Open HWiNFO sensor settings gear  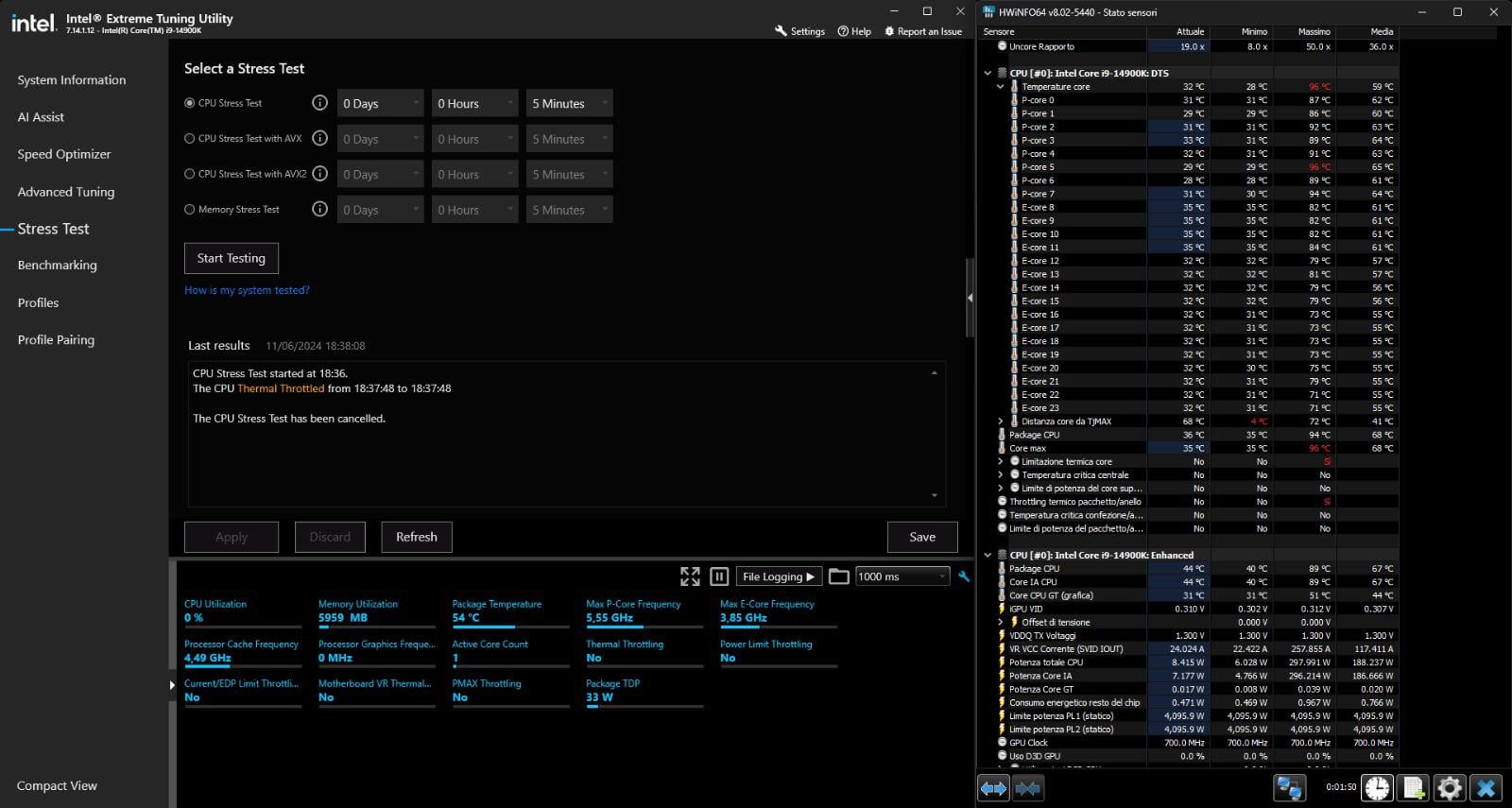(1450, 788)
